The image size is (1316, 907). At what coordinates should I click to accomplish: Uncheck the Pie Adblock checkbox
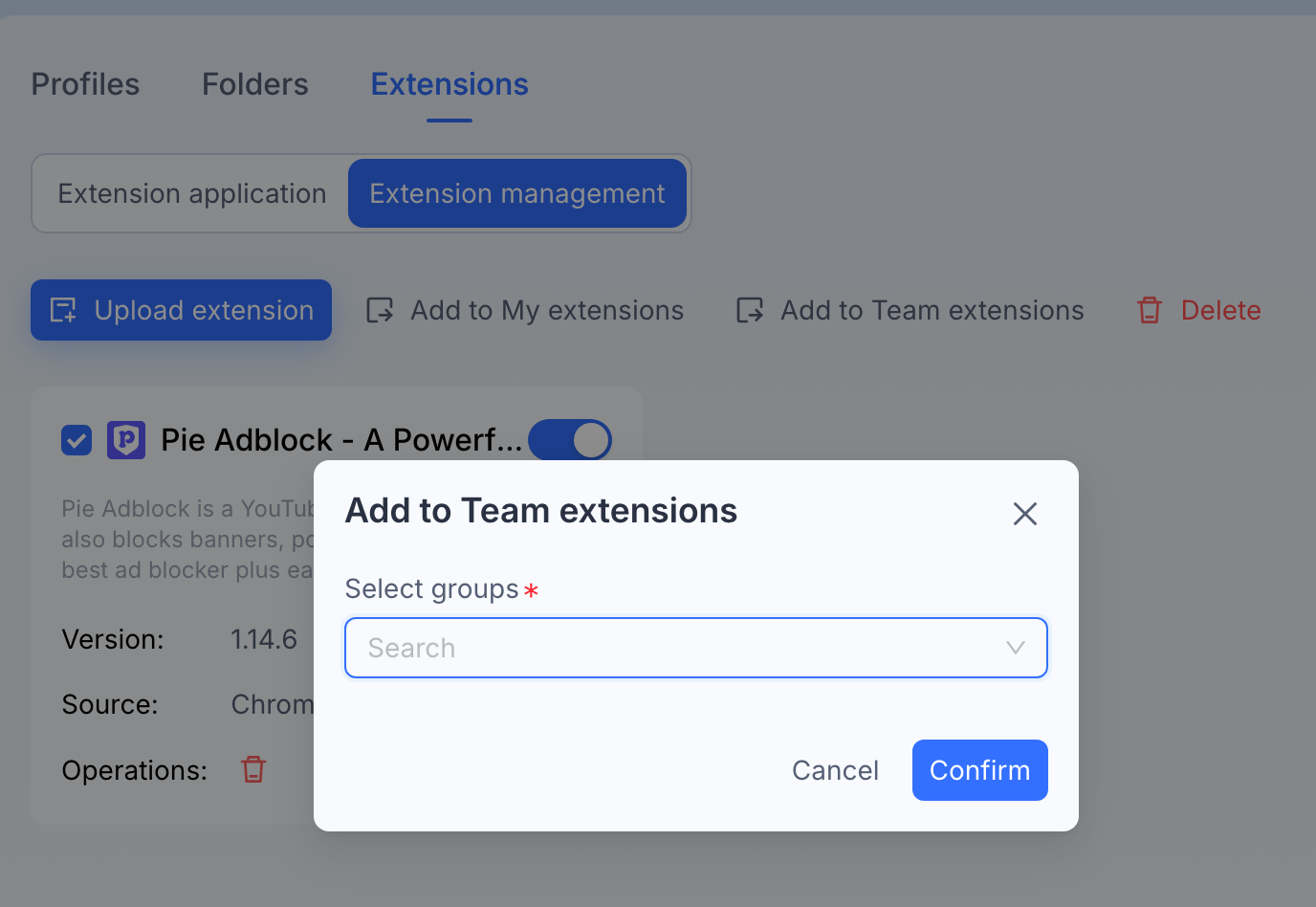tap(77, 440)
